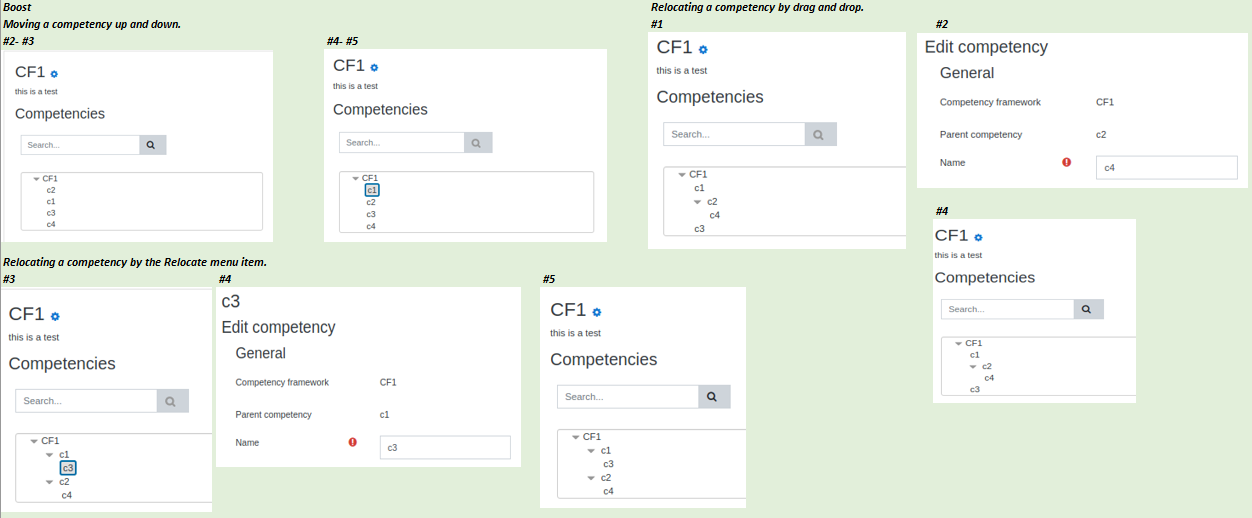The height and width of the screenshot is (518, 1252).
Task: Click the CF1 gear icon in Relocate panel #3
Action: coord(55,316)
